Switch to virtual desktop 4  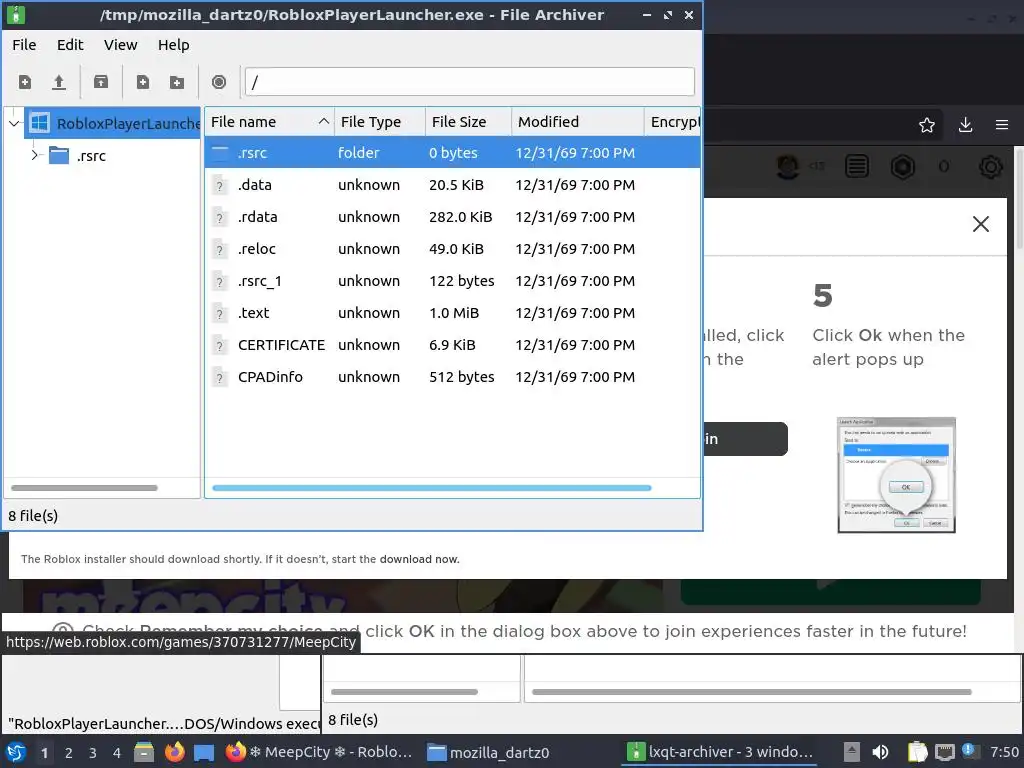pos(117,753)
